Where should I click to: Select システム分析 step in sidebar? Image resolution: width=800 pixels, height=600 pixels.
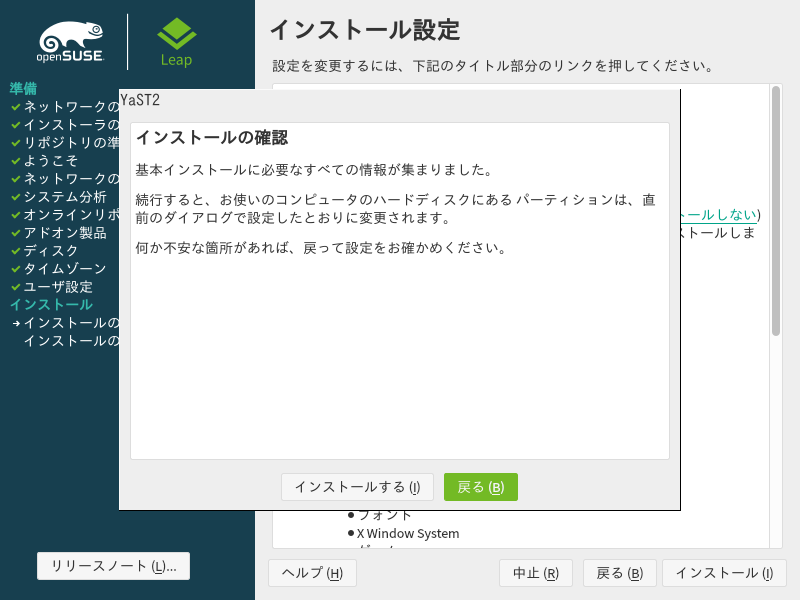65,197
